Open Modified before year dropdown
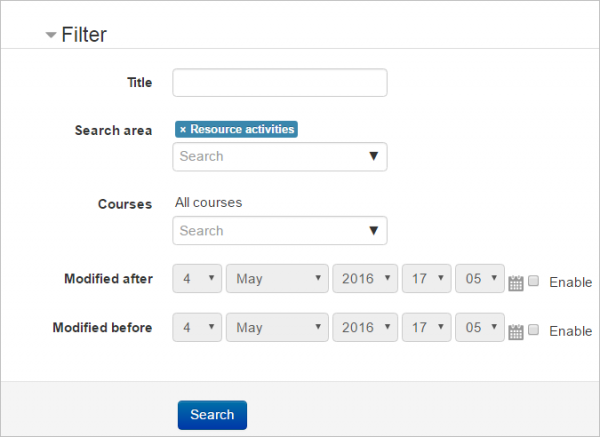The height and width of the screenshot is (437, 600). tap(364, 328)
